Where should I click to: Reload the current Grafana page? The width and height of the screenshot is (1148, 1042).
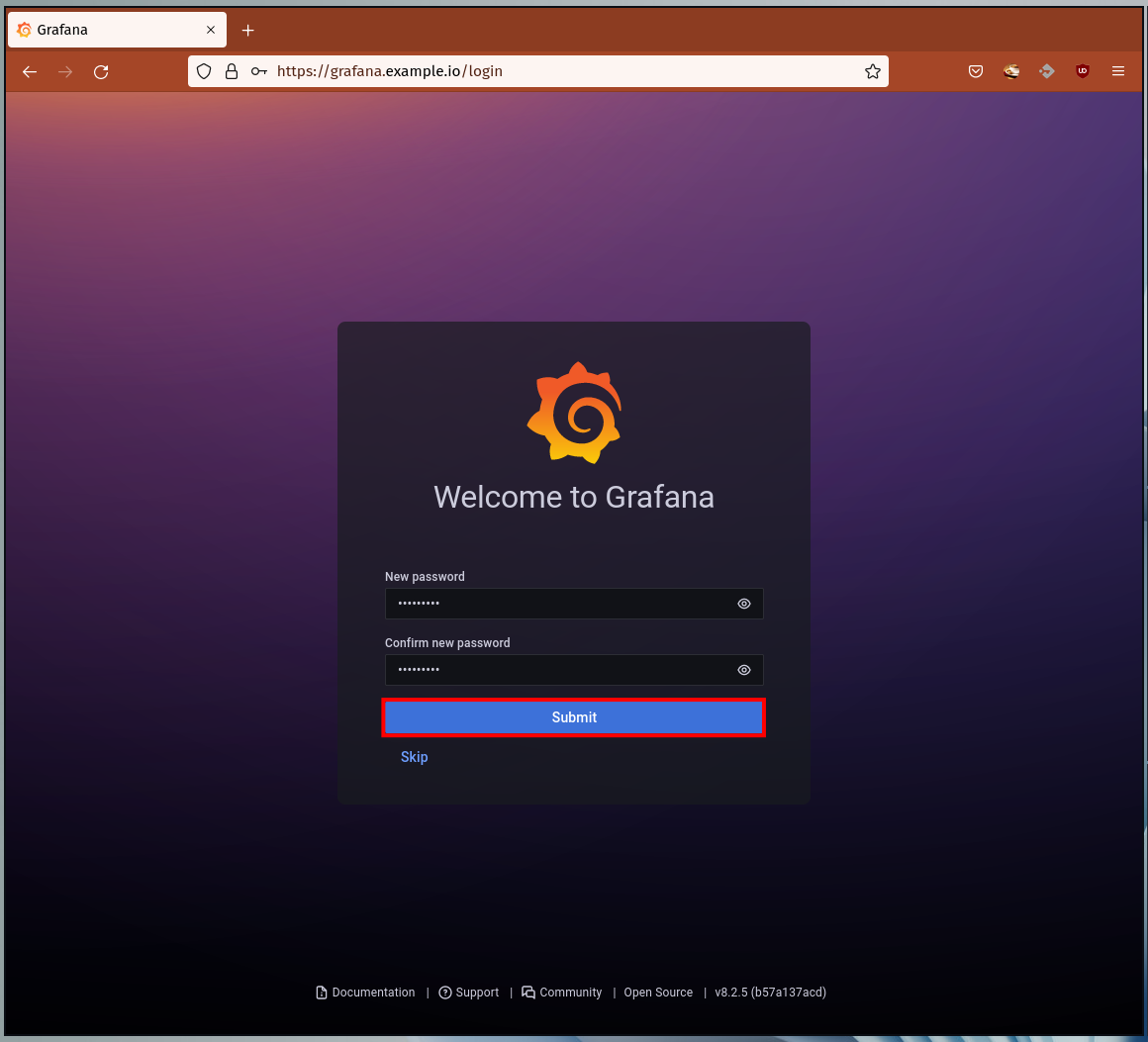click(x=101, y=72)
